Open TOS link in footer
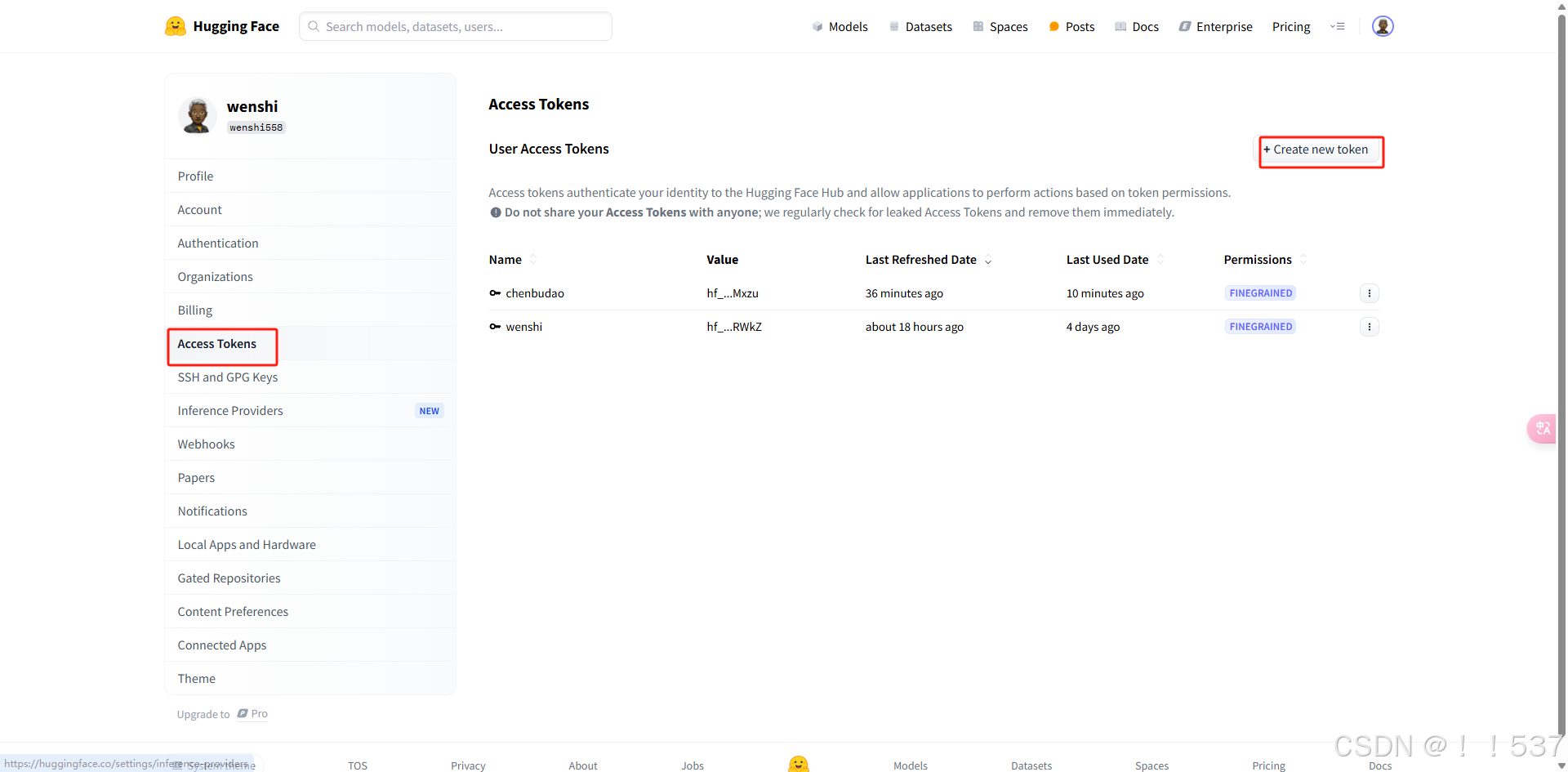The image size is (1568, 772). [x=358, y=765]
